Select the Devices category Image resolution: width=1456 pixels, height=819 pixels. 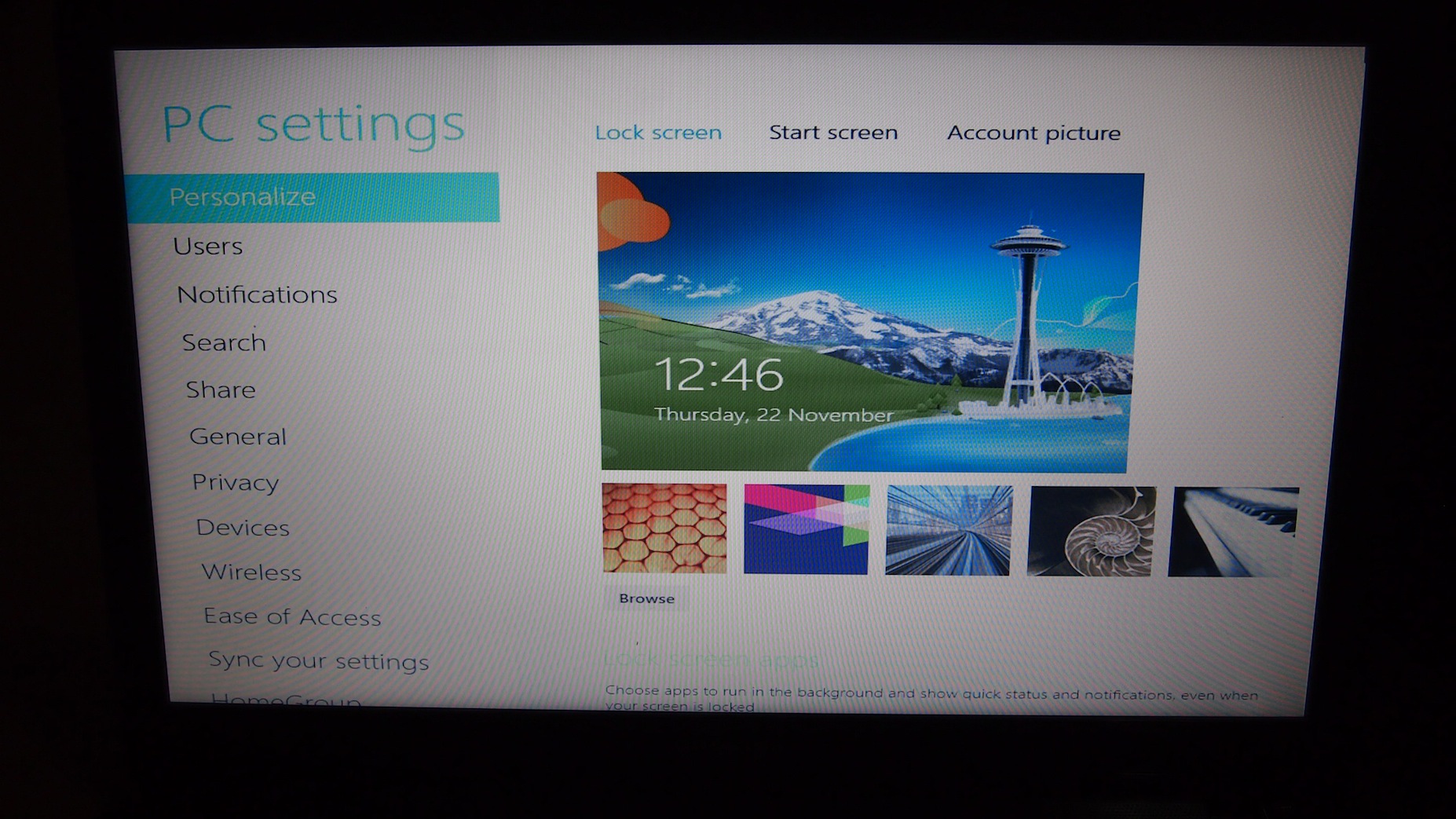tap(243, 528)
